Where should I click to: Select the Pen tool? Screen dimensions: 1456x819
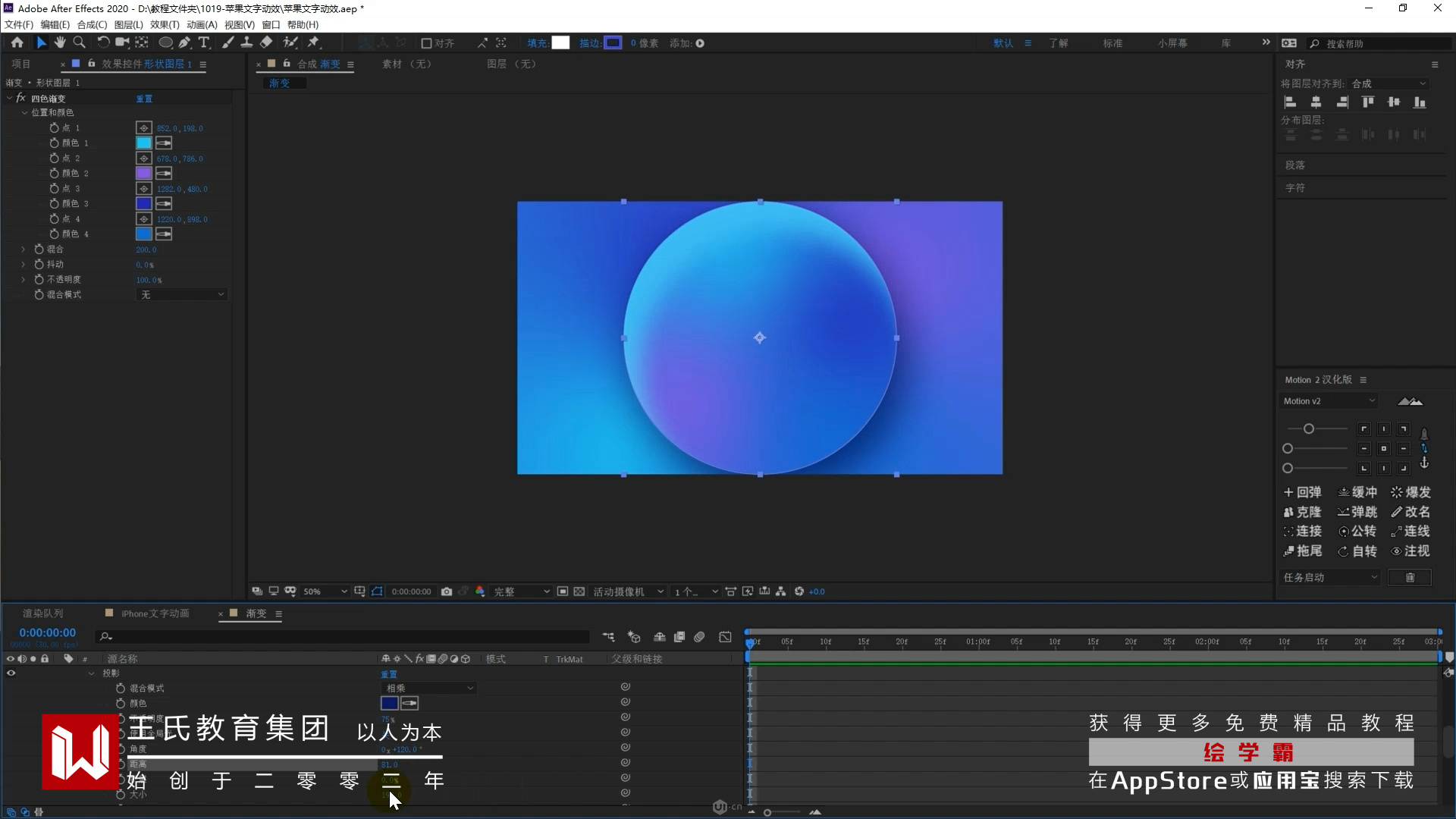(184, 43)
